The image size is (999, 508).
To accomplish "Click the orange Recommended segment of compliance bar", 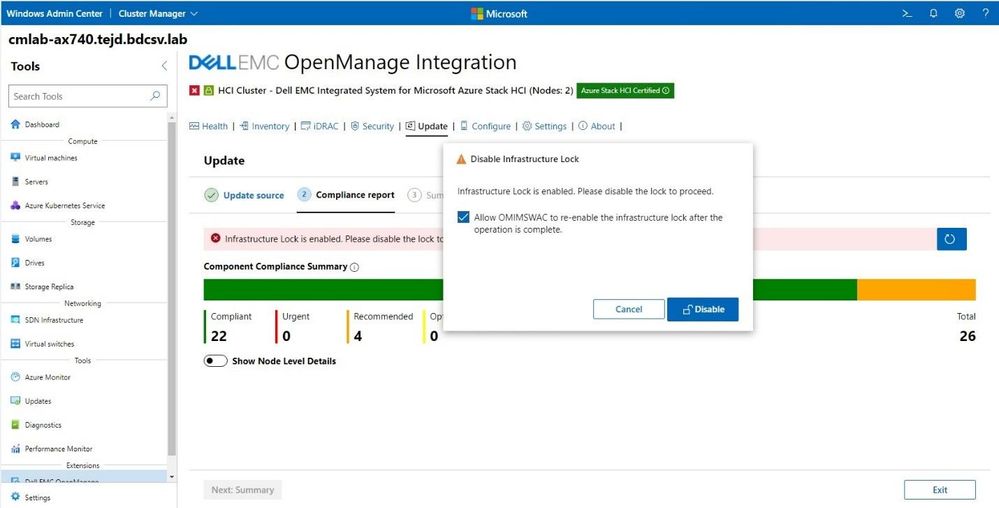I will click(916, 289).
